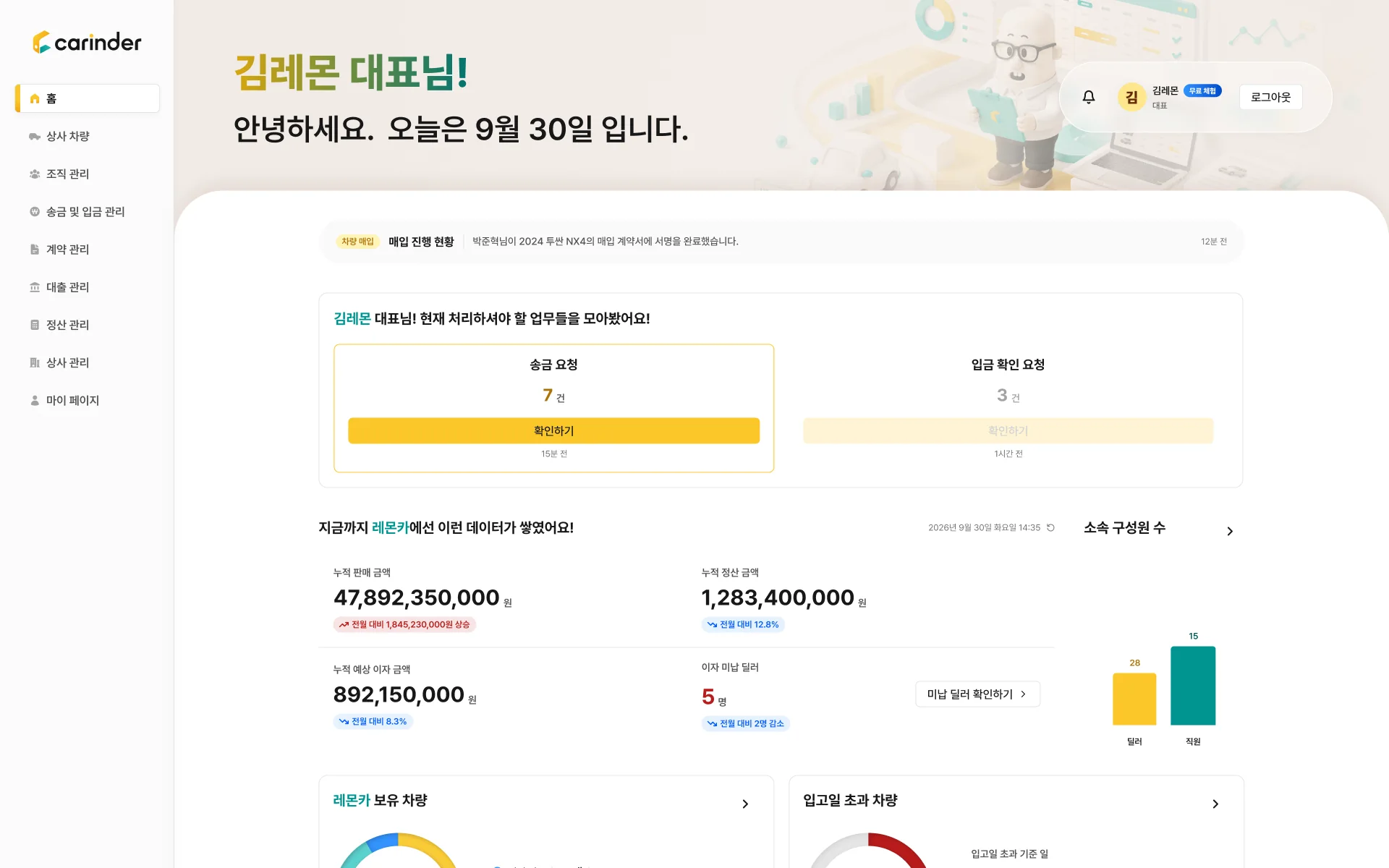Expand 소속 구성원 수 with chevron
The width and height of the screenshot is (1389, 868).
[x=1230, y=531]
